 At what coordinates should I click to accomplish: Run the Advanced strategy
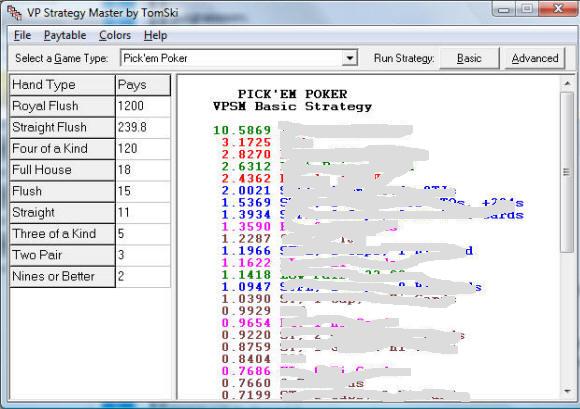[535, 58]
